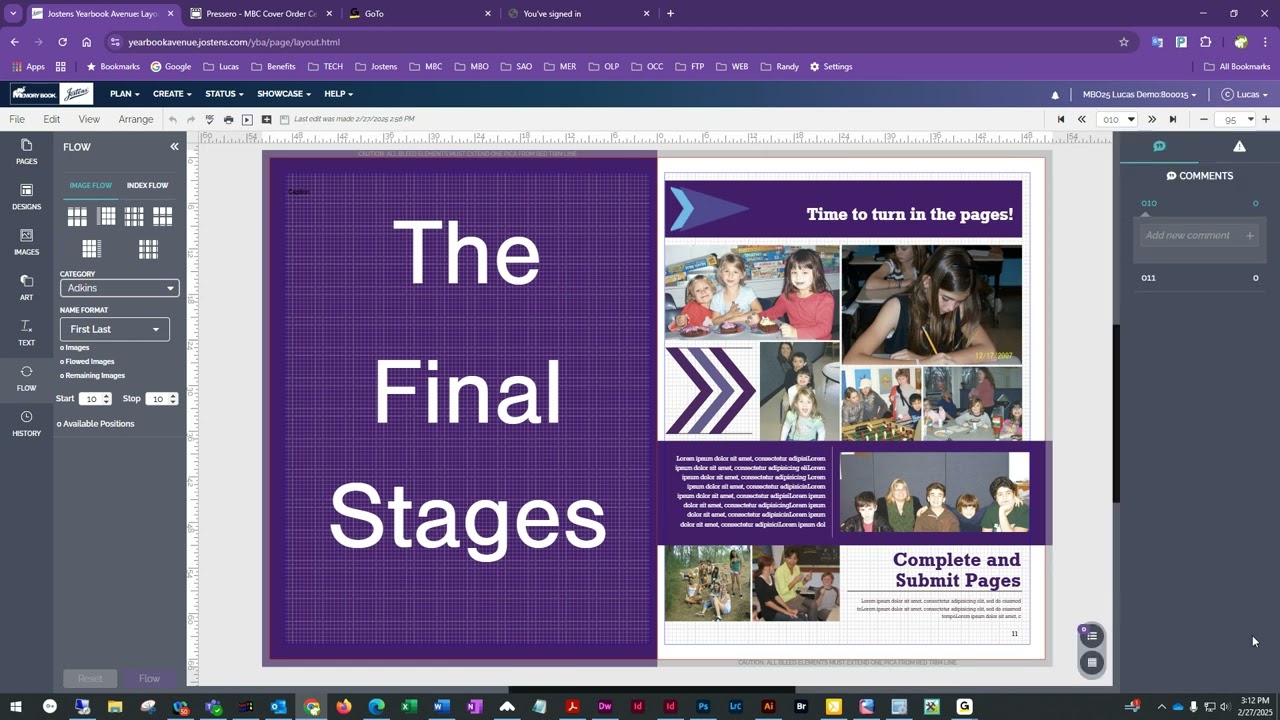
Task: Collapse the Flow panel with double-chevron
Action: point(174,147)
